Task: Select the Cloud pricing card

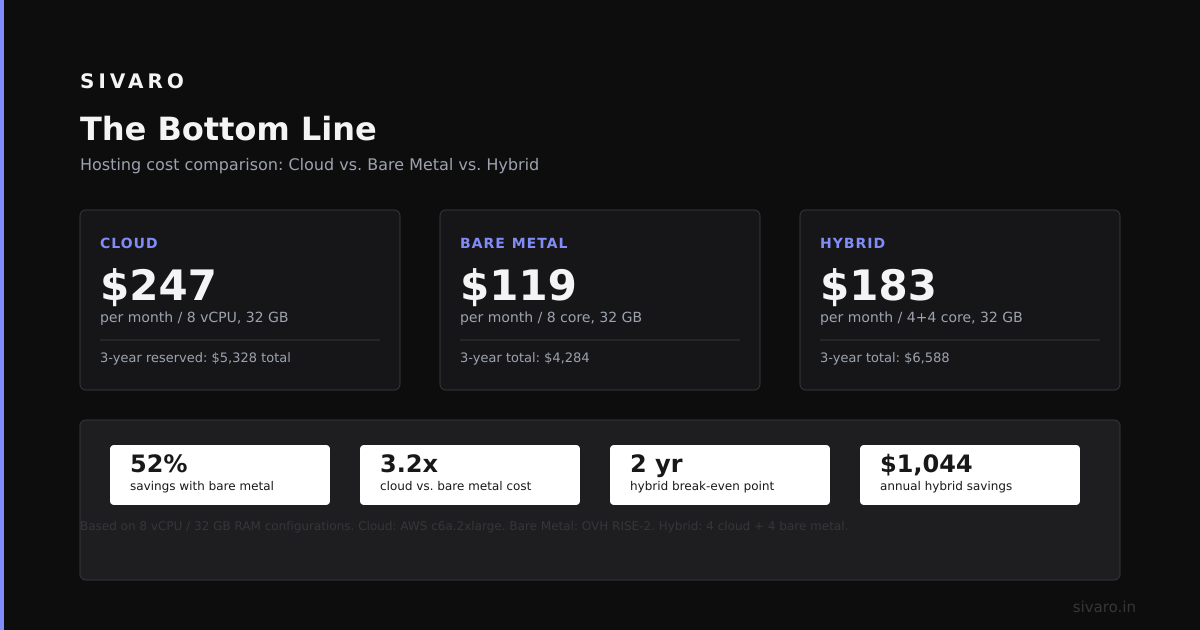Action: coord(240,300)
